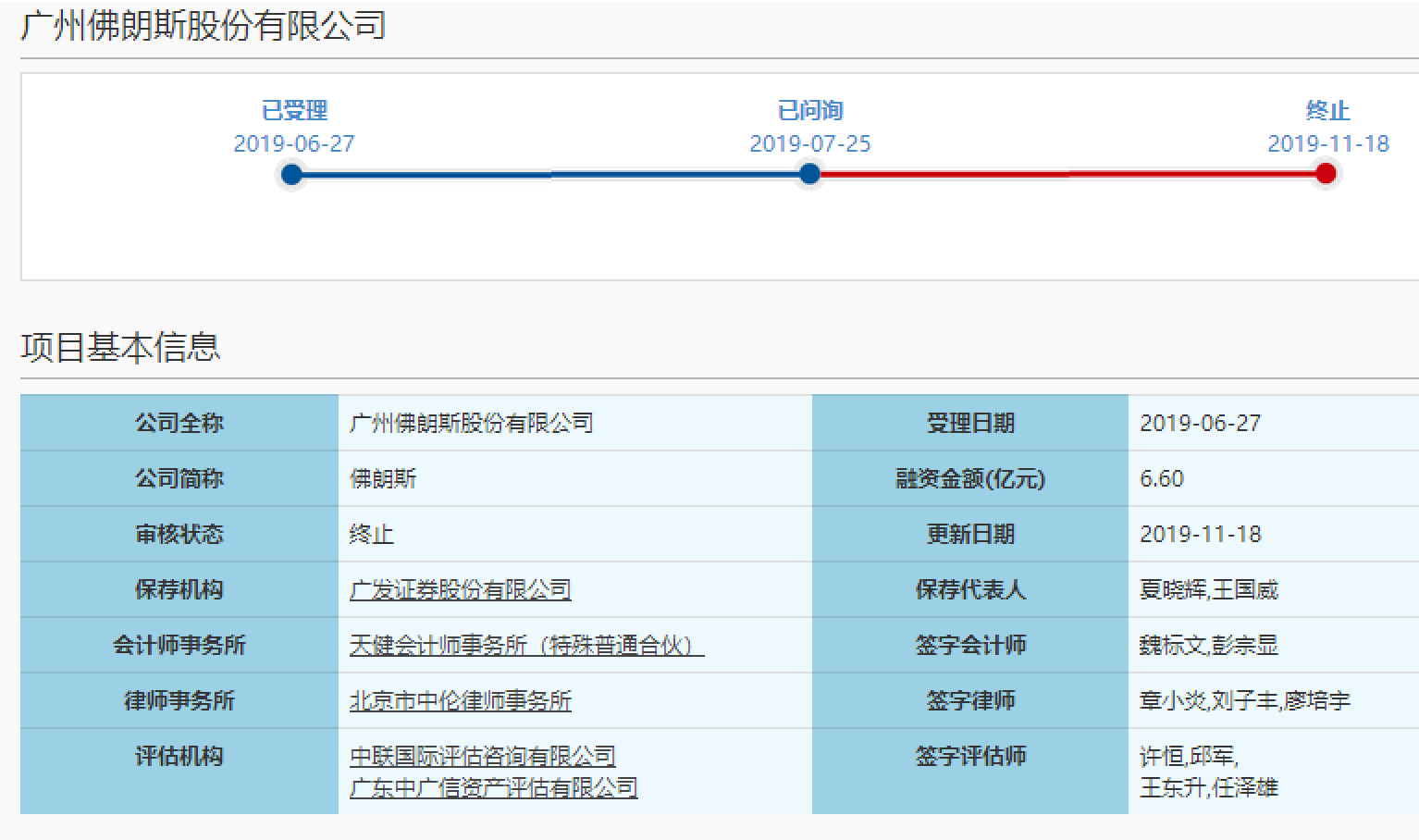
Task: Open 北京市中伦律师事务所 law firm link
Action: coord(461,700)
